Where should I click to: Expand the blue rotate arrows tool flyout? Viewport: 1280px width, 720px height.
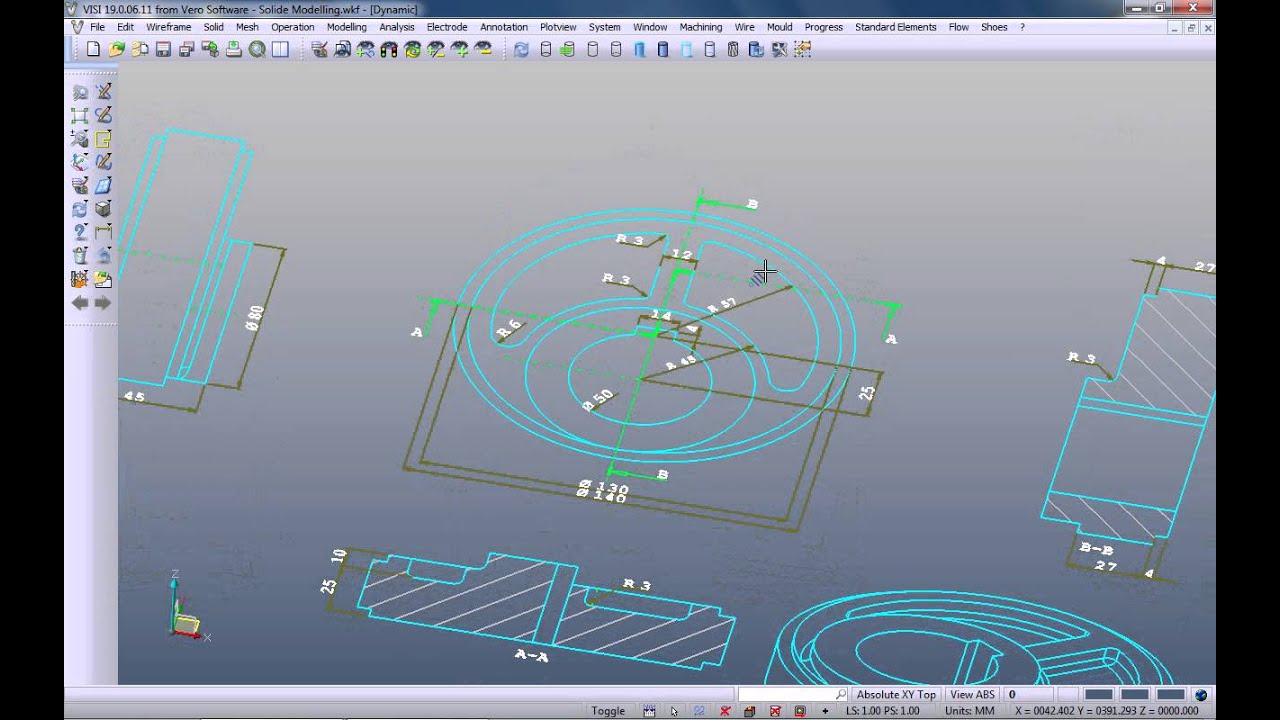(x=80, y=209)
